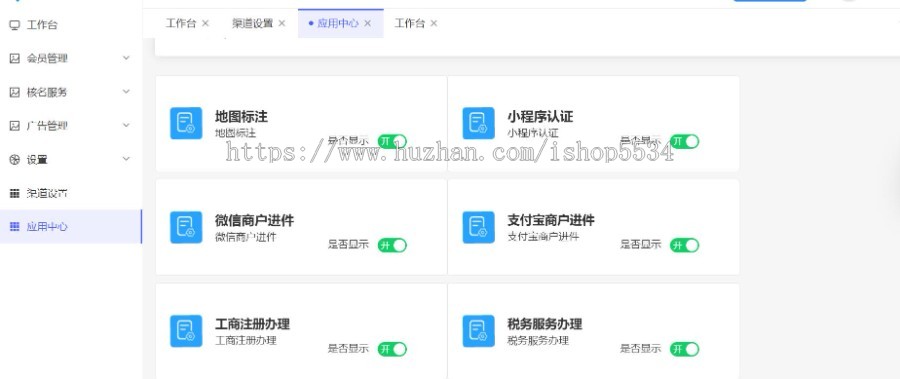Close the last 工作台 tab

[434, 24]
